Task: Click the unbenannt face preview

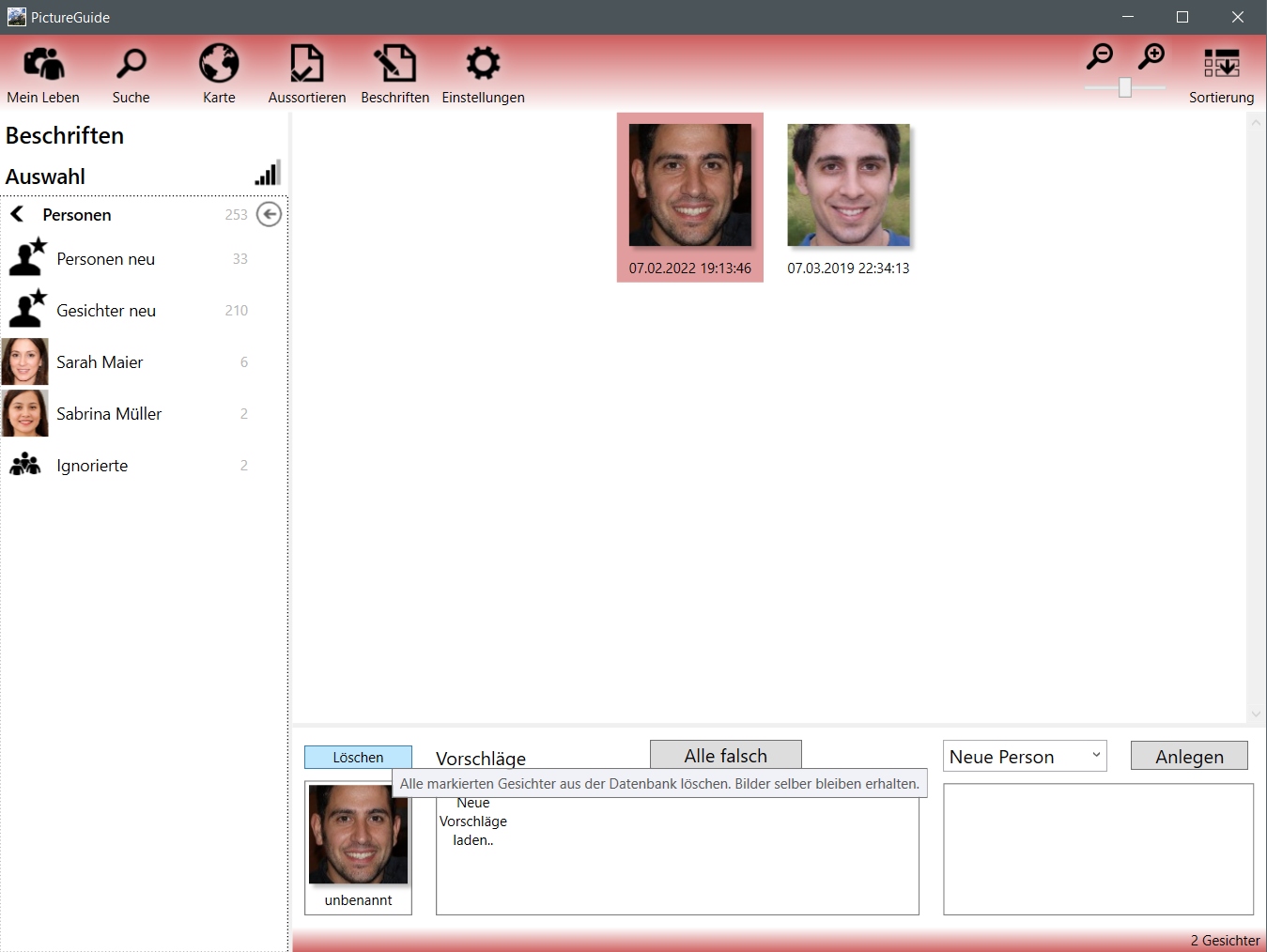Action: click(x=358, y=835)
